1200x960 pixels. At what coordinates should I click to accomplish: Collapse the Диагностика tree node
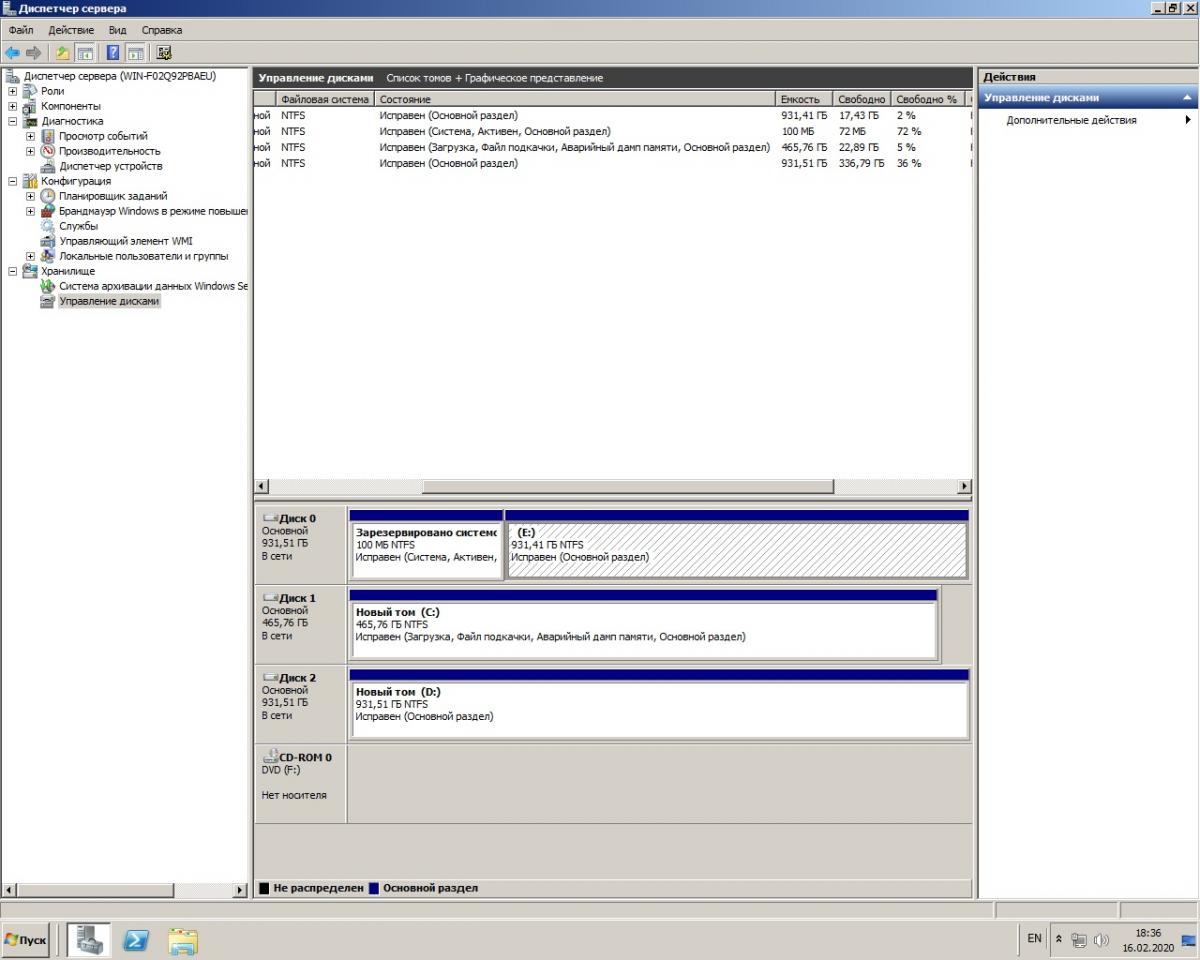pyautogui.click(x=13, y=121)
